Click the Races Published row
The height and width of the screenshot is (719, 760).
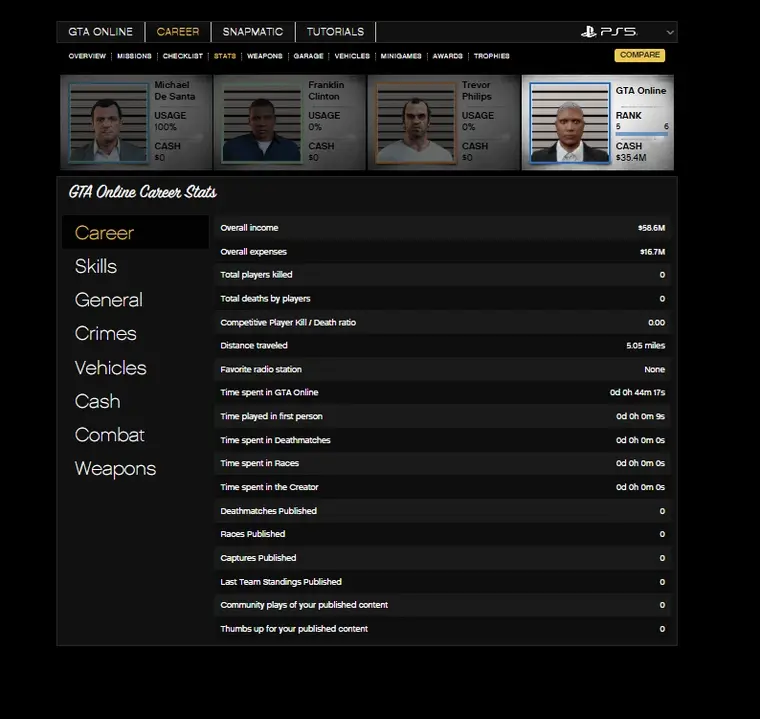(x=443, y=534)
